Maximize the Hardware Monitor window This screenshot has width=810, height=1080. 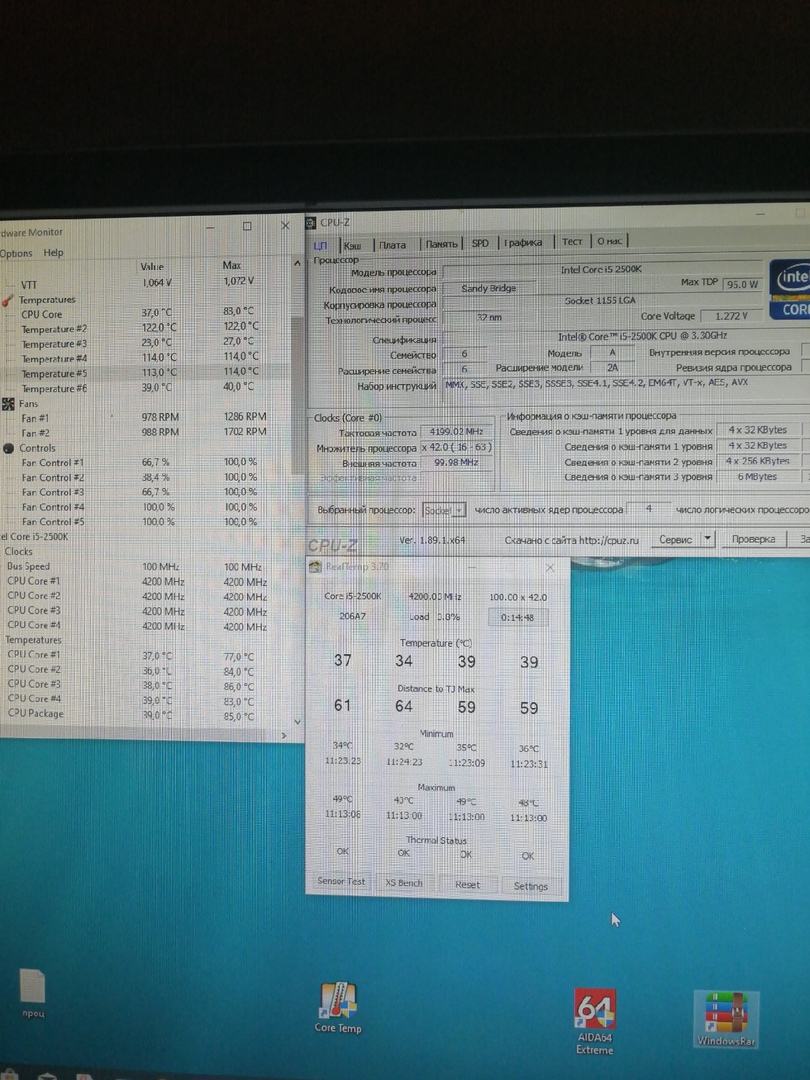pyautogui.click(x=247, y=226)
